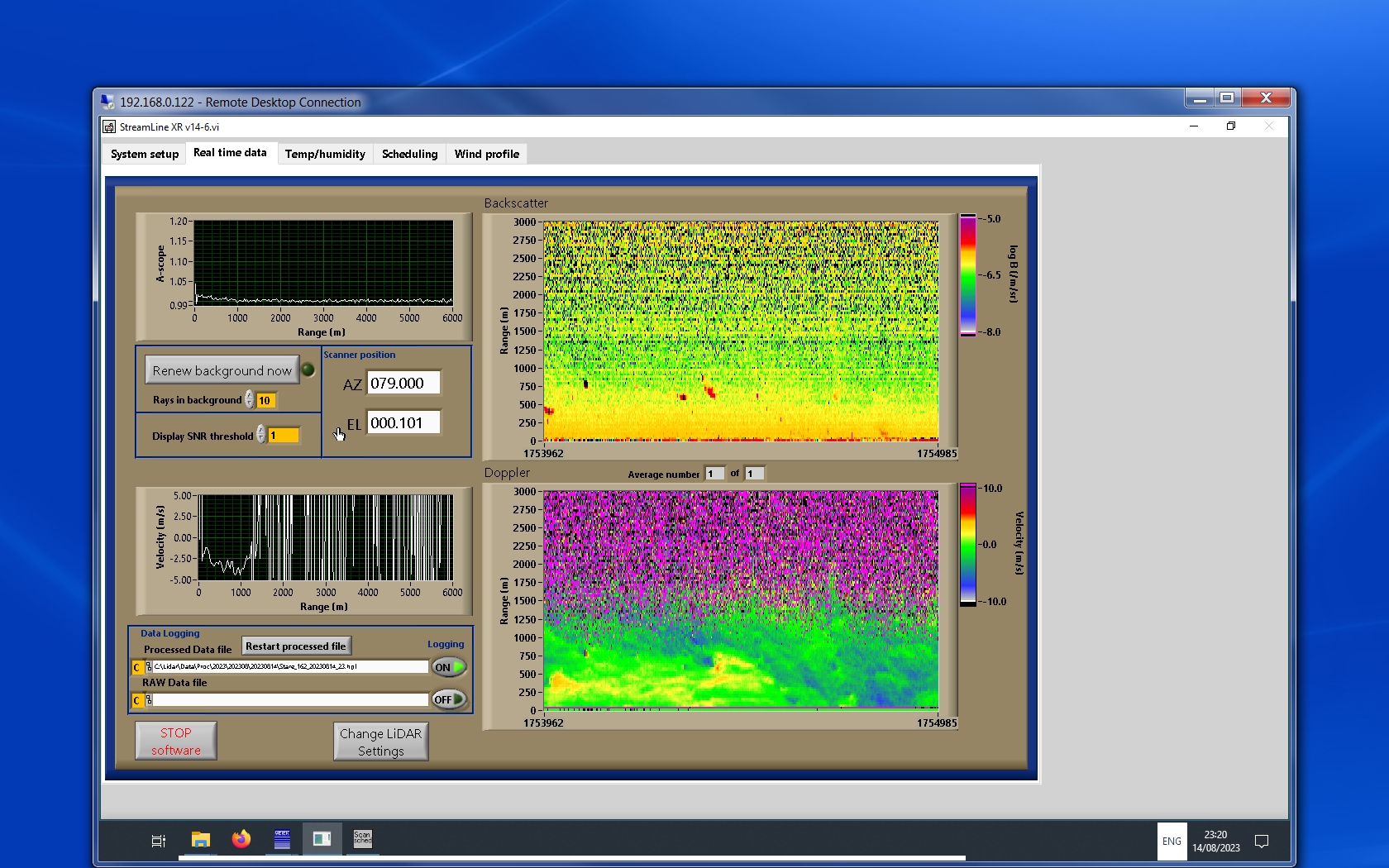Click the Change LiDAR Settings button
Image resolution: width=1389 pixels, height=868 pixels.
(x=381, y=742)
